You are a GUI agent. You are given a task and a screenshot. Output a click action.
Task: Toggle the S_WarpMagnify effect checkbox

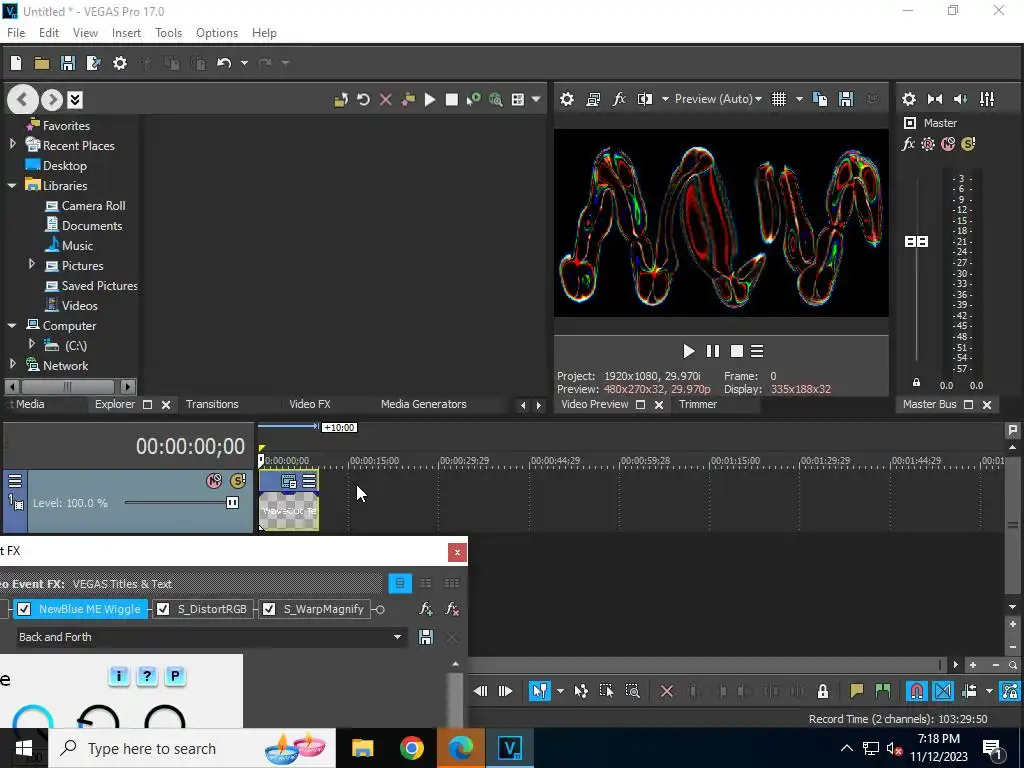point(269,609)
